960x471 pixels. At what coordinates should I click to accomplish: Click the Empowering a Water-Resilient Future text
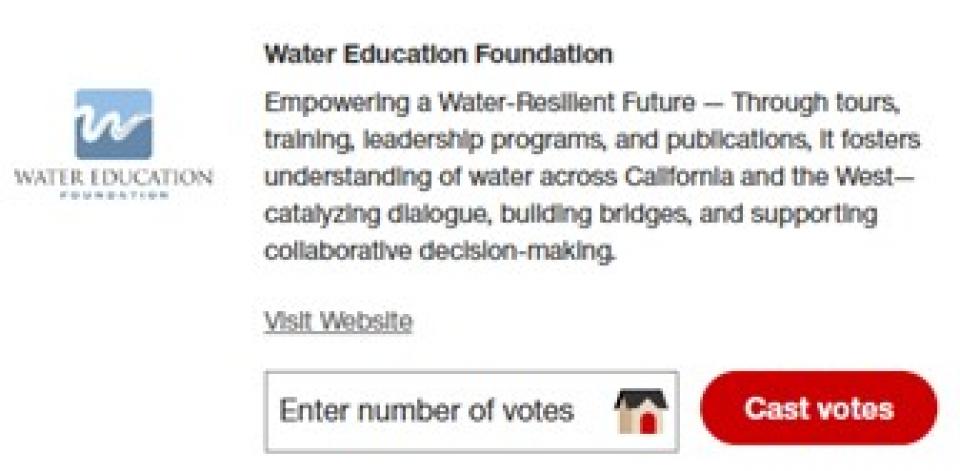479,104
